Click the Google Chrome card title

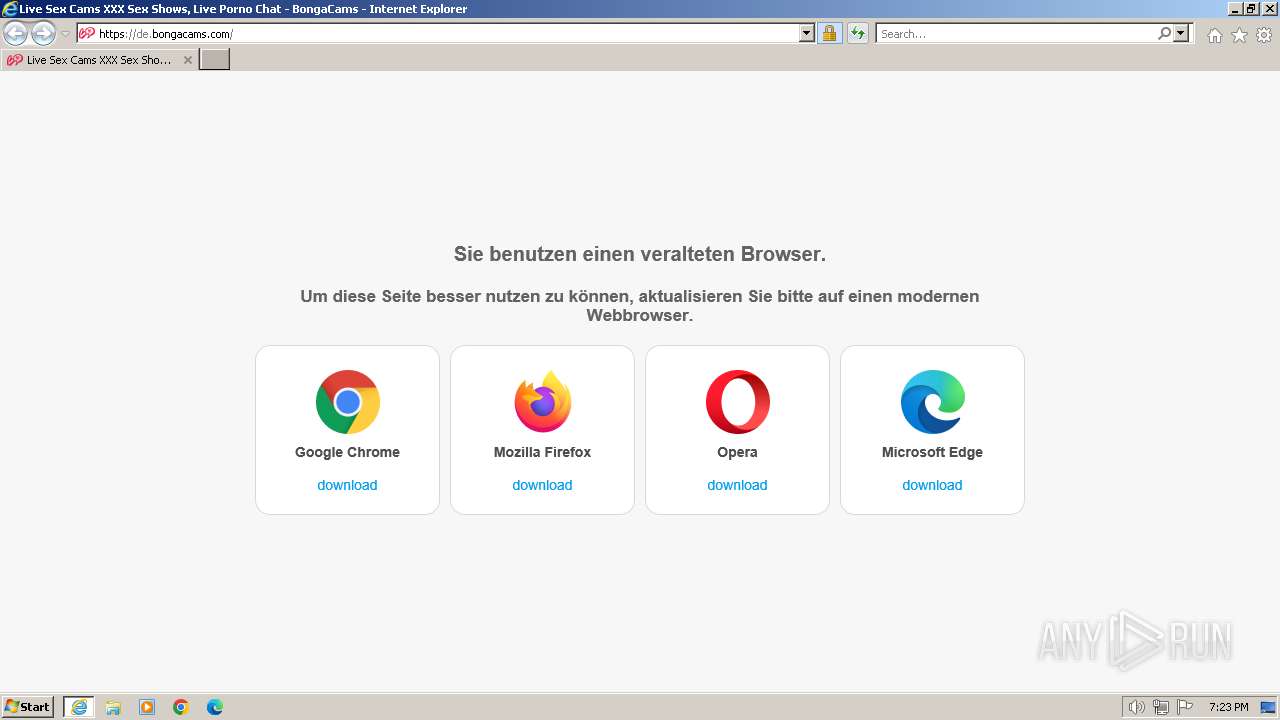[347, 452]
